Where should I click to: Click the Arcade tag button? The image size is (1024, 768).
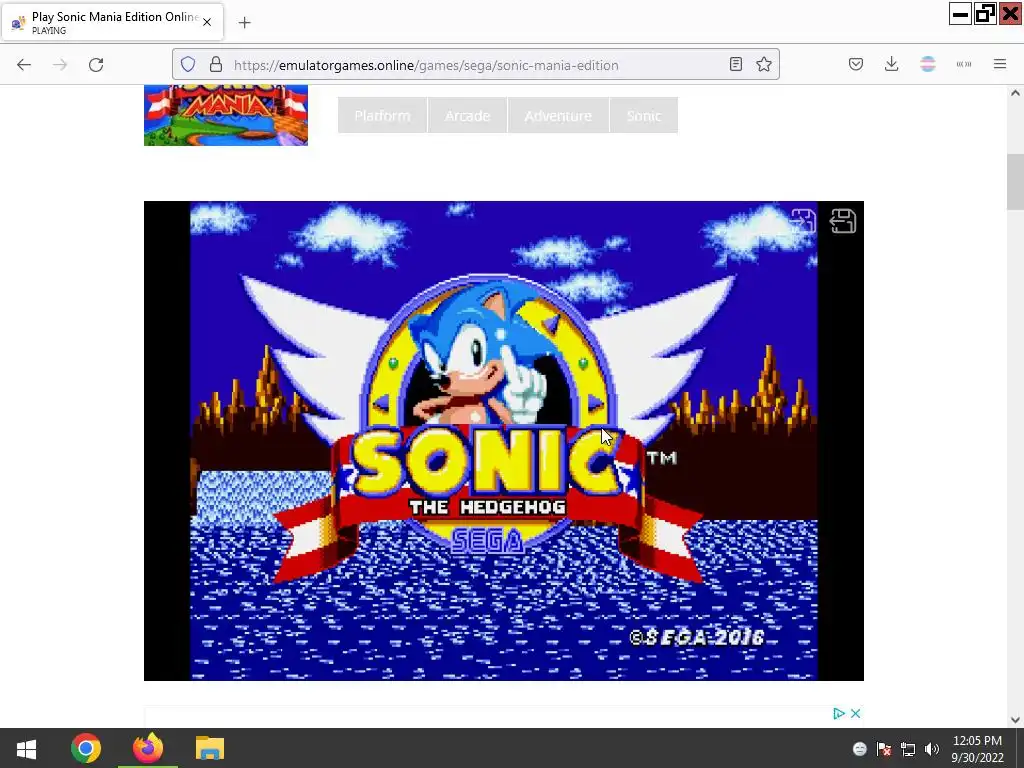click(468, 116)
